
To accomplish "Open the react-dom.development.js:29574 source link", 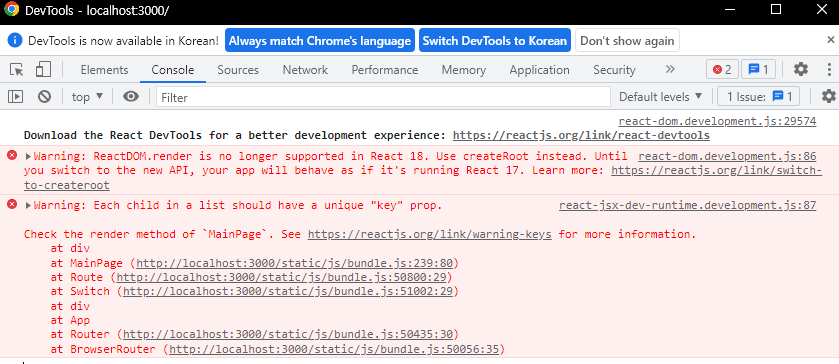I will (x=717, y=122).
